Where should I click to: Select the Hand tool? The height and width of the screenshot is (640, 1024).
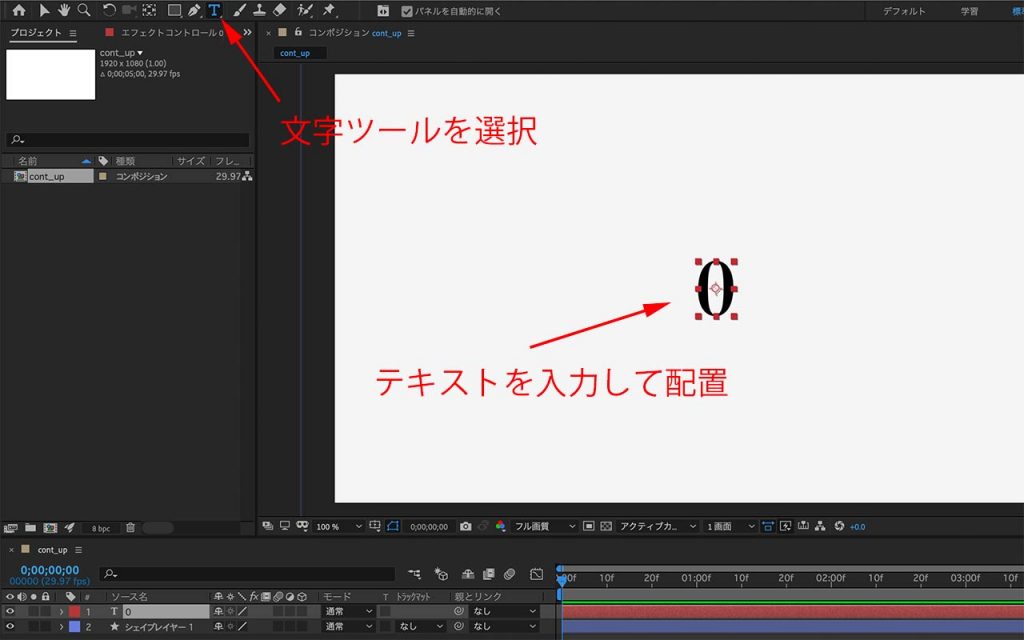(64, 10)
